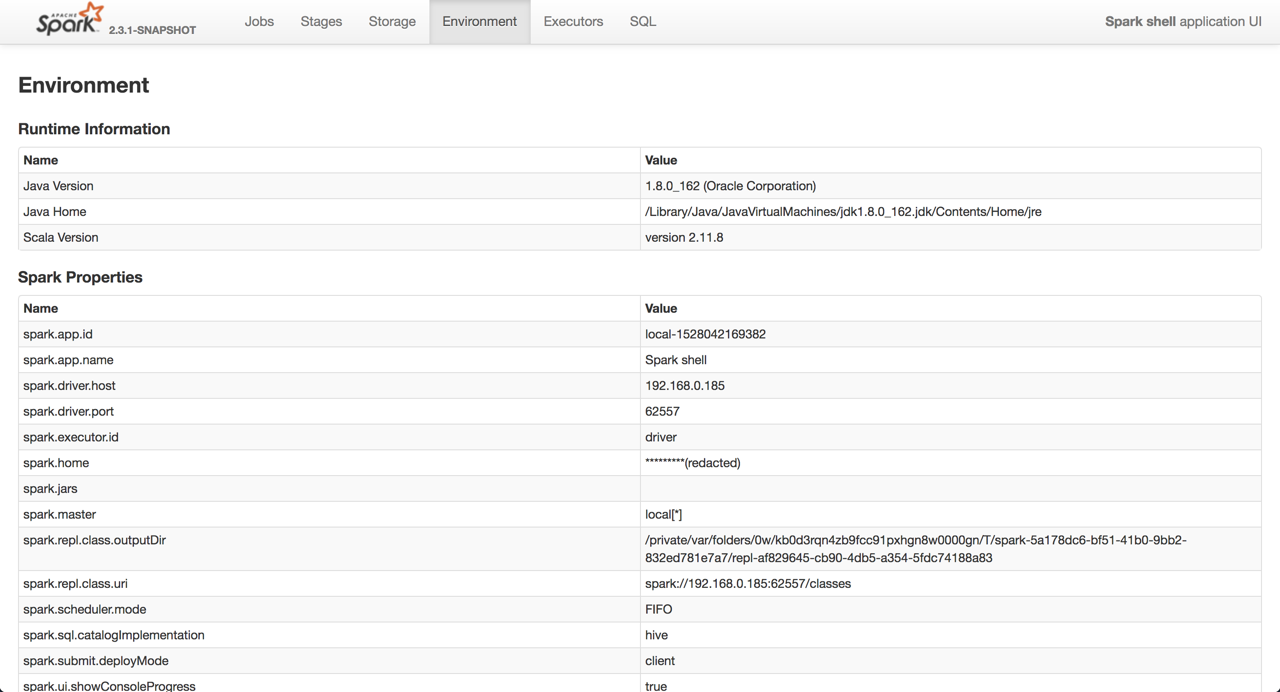
Task: Click the Runtime Information section heading
Action: click(94, 129)
